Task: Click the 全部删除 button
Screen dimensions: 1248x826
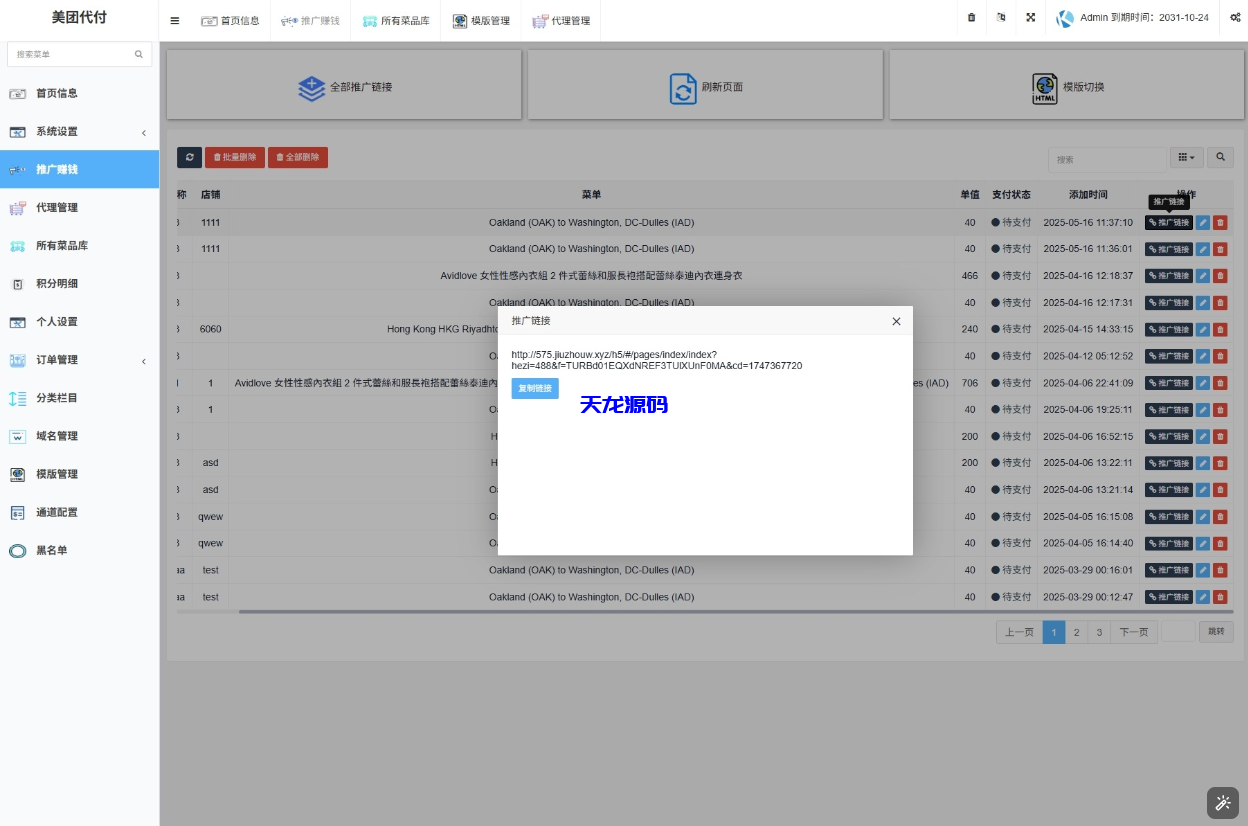Action: [297, 157]
